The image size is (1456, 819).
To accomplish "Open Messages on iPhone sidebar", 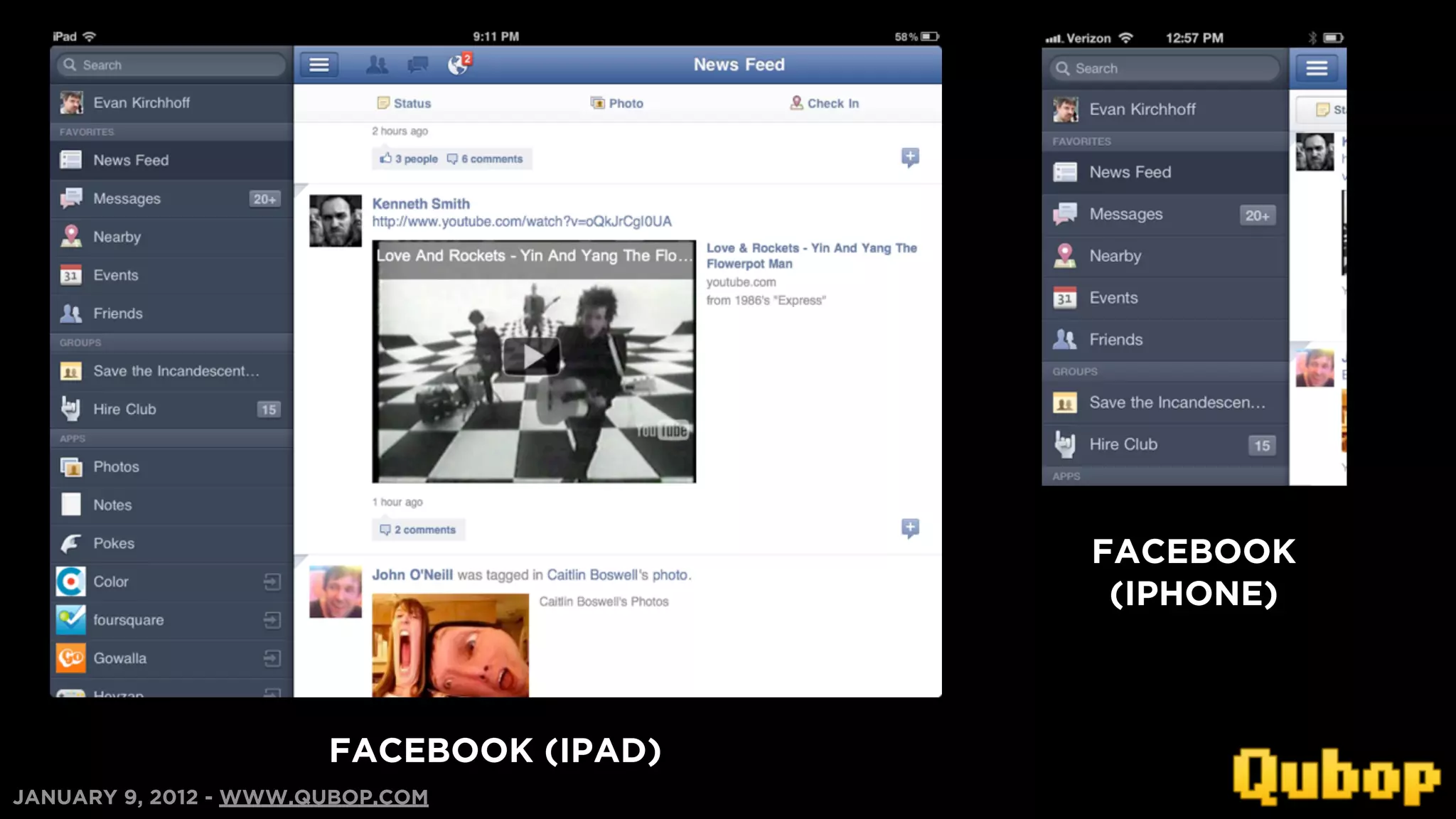I will (x=1165, y=214).
